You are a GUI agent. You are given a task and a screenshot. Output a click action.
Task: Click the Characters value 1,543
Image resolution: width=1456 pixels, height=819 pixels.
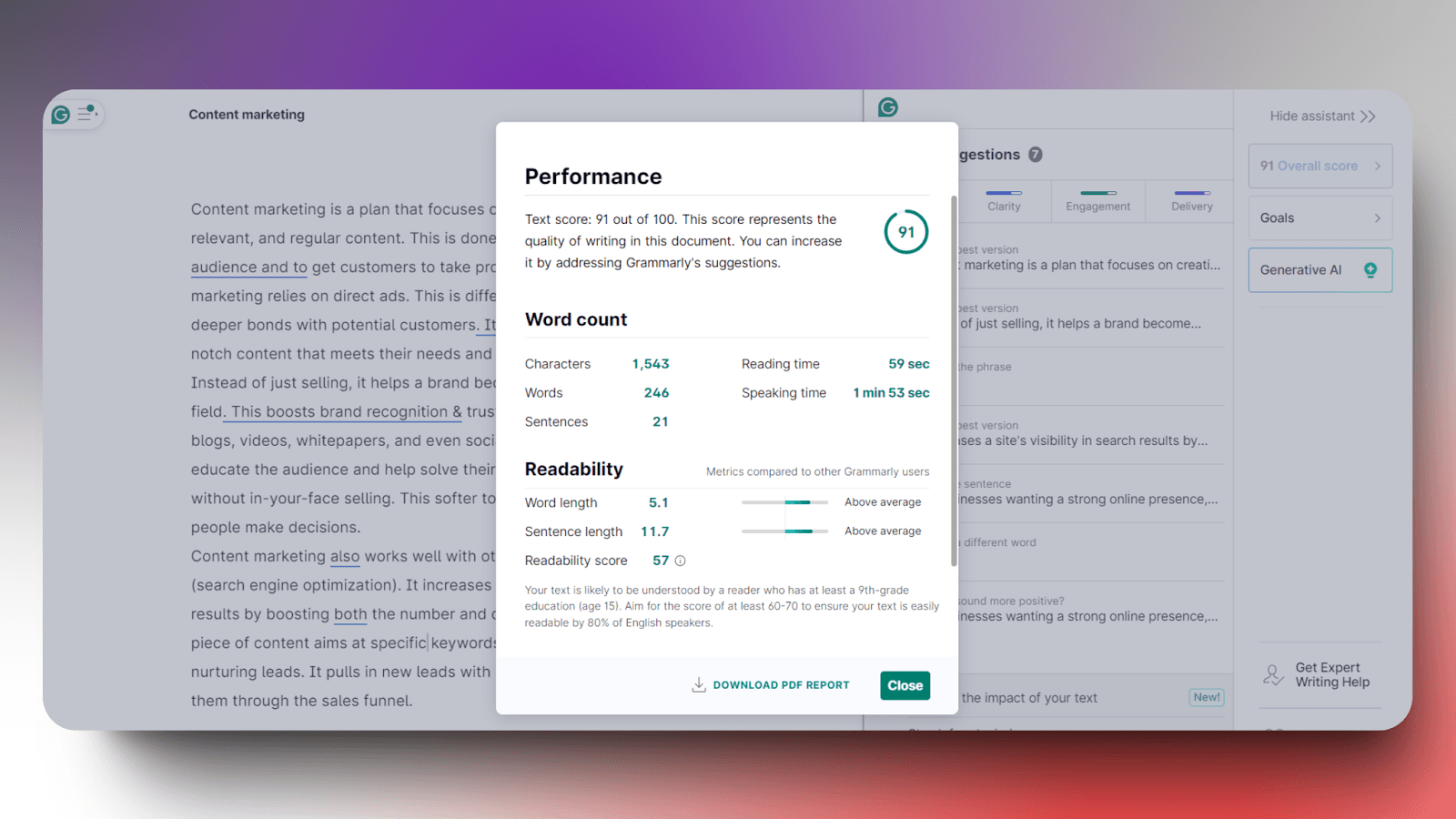[651, 364]
